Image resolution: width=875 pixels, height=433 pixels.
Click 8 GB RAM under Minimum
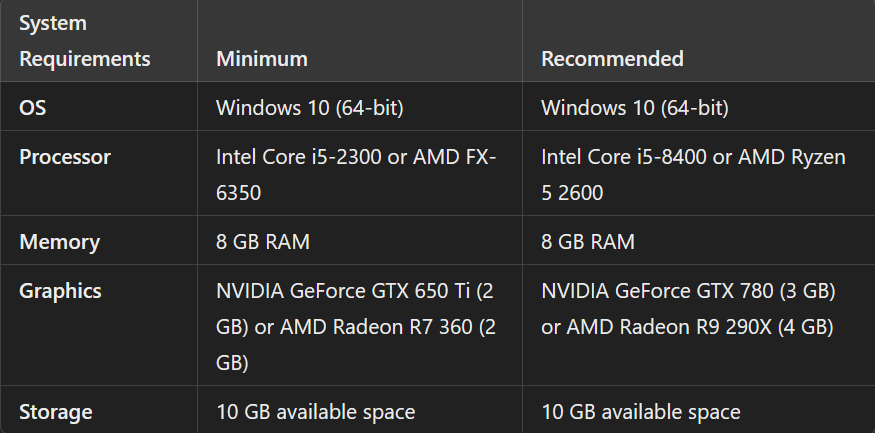click(x=263, y=242)
